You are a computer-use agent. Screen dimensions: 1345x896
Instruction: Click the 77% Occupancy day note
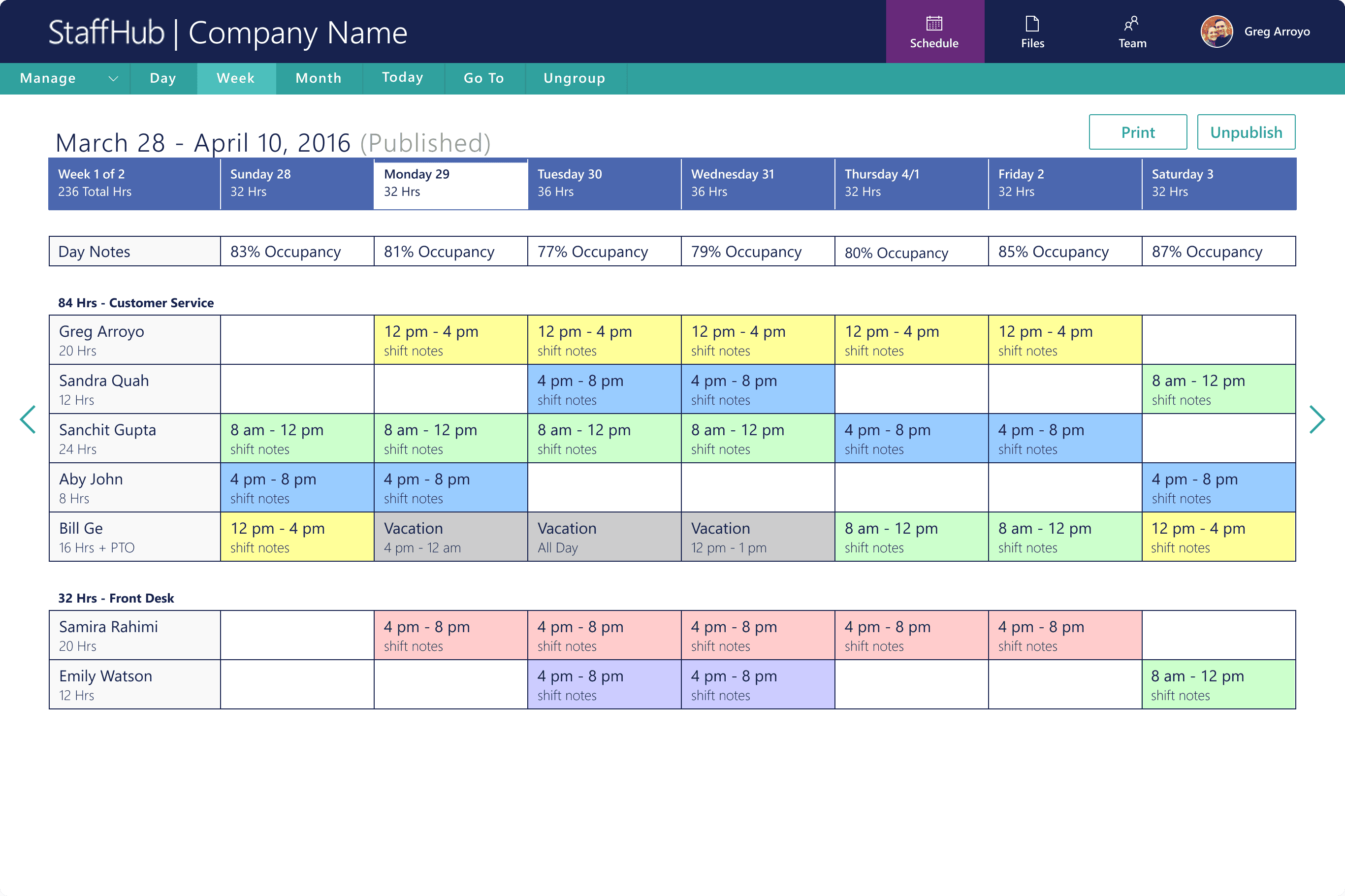point(605,252)
